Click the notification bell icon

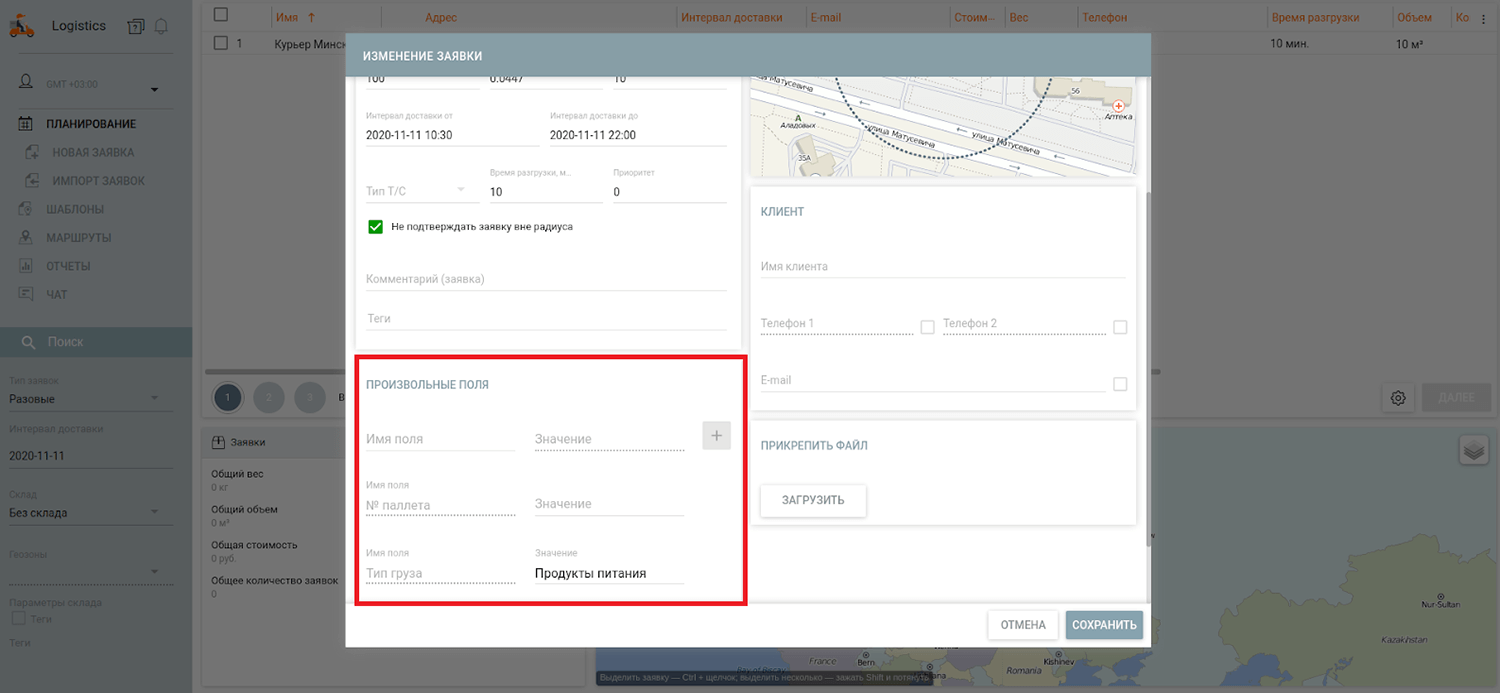tap(161, 27)
